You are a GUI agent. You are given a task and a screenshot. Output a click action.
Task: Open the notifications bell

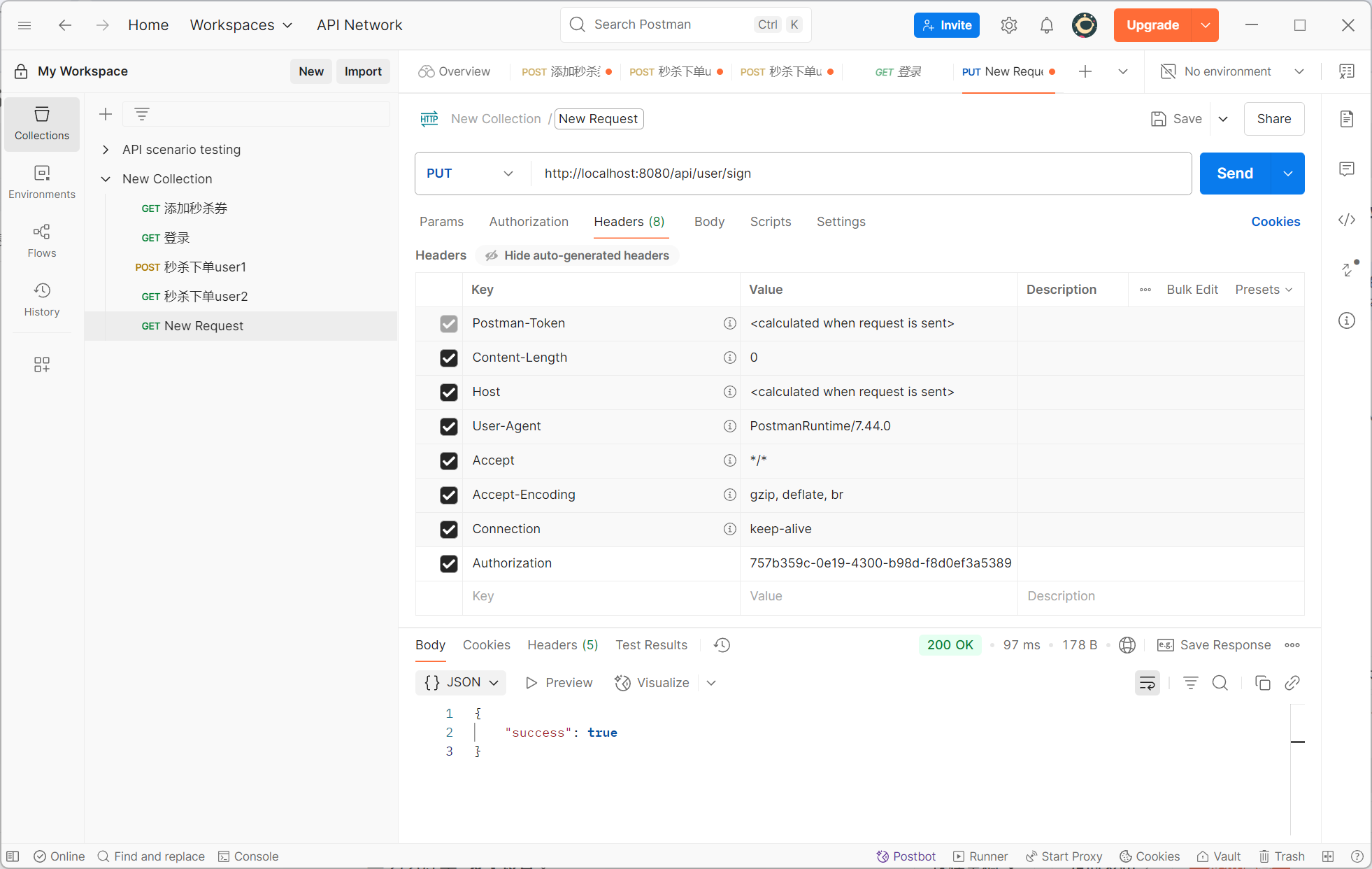pyautogui.click(x=1046, y=25)
